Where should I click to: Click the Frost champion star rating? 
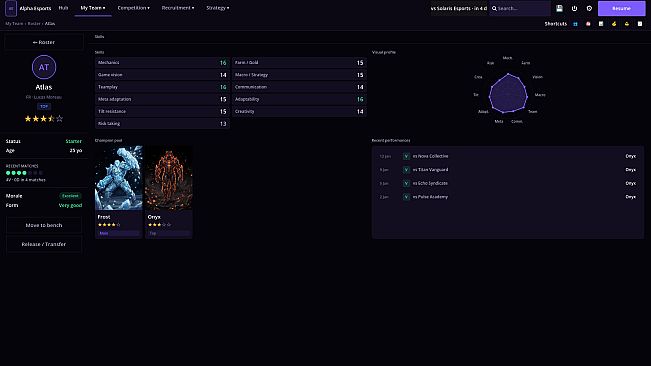tap(109, 225)
